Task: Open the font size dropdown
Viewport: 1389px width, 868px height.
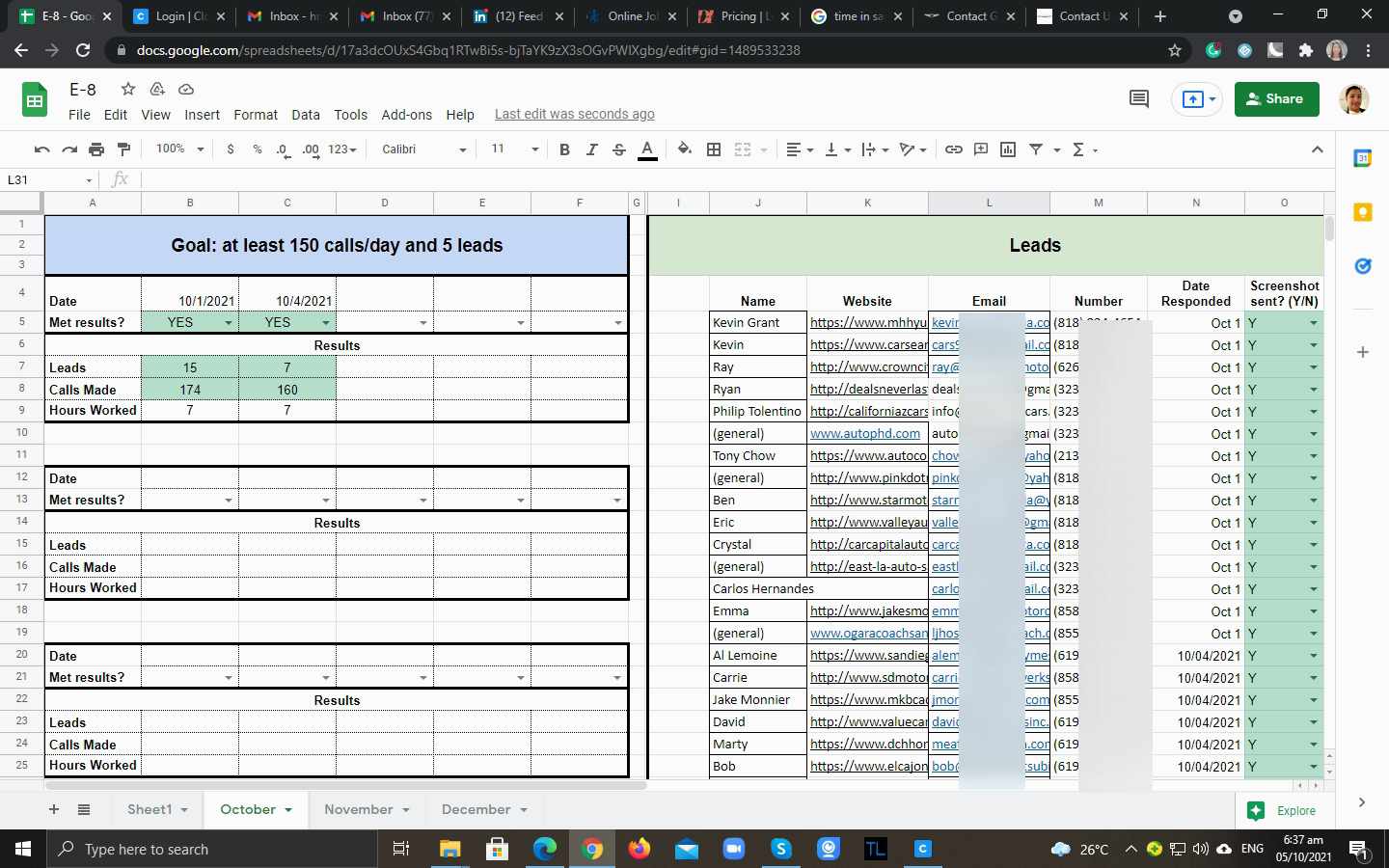Action: 514,149
